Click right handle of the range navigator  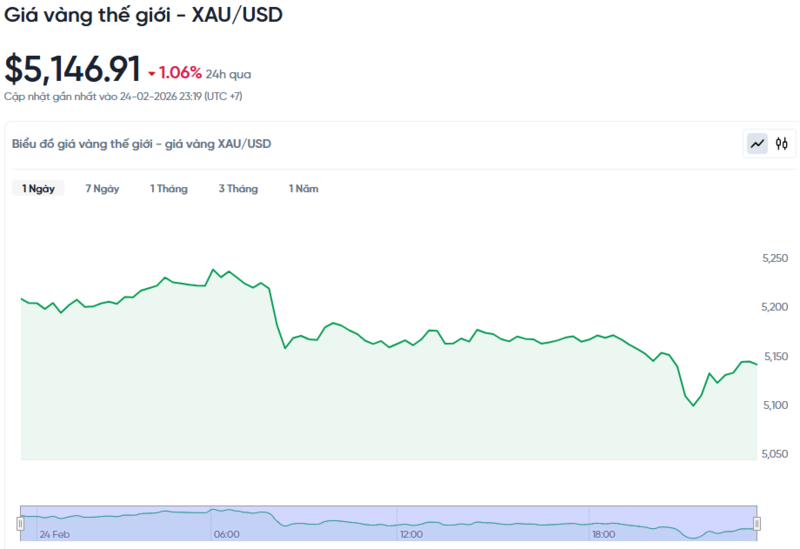757,523
